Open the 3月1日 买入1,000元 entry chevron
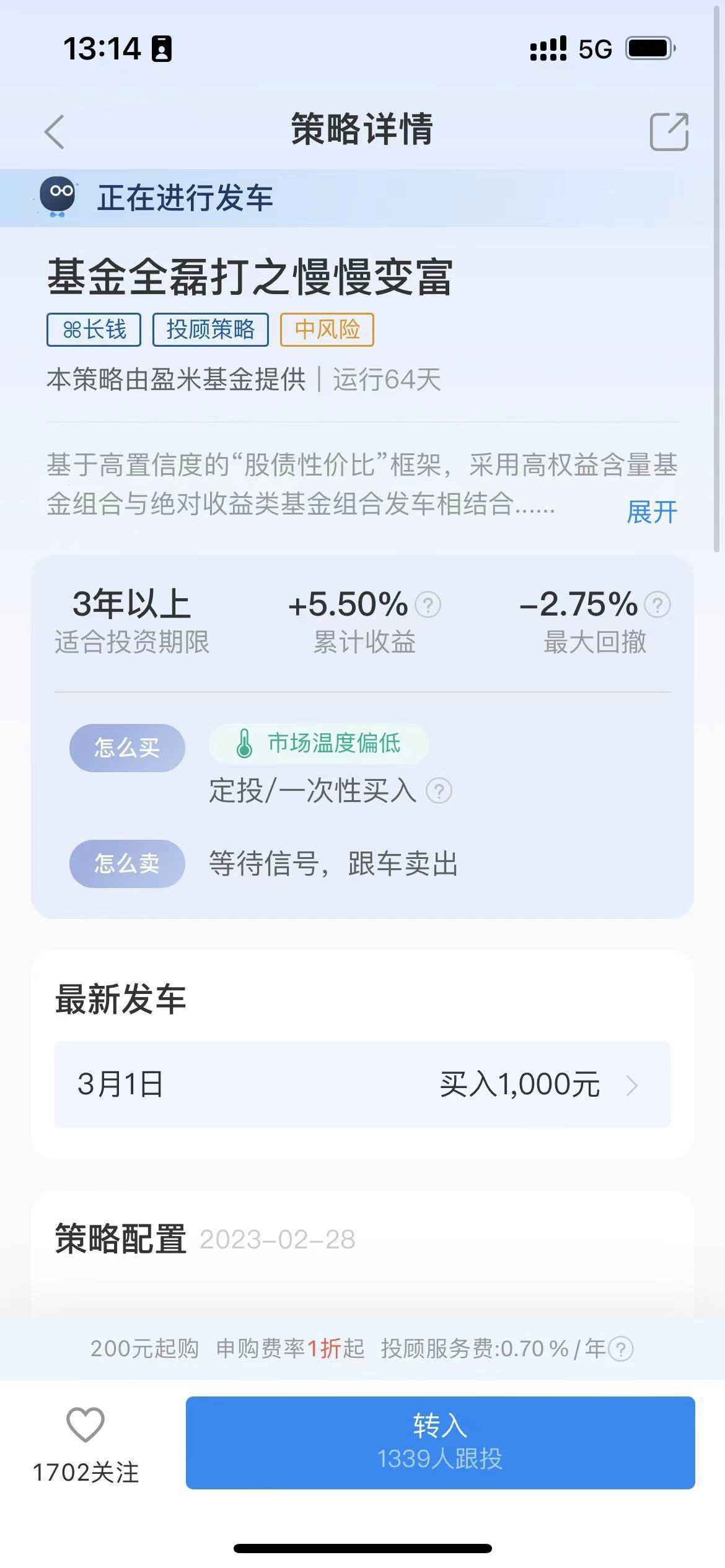The width and height of the screenshot is (725, 1568). (x=631, y=1085)
